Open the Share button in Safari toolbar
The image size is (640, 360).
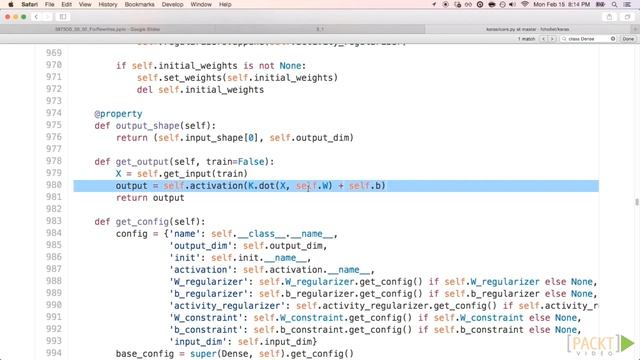click(609, 17)
